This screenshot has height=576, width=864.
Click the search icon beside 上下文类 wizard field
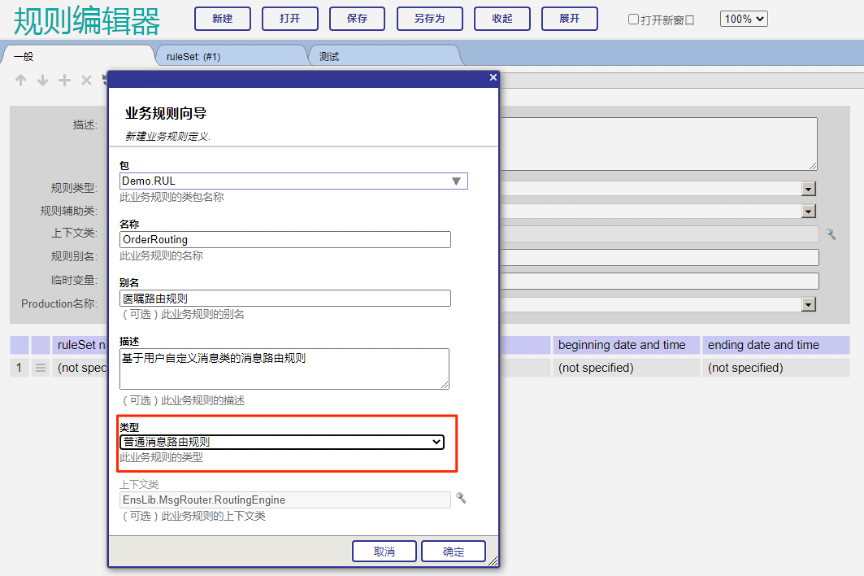[461, 498]
